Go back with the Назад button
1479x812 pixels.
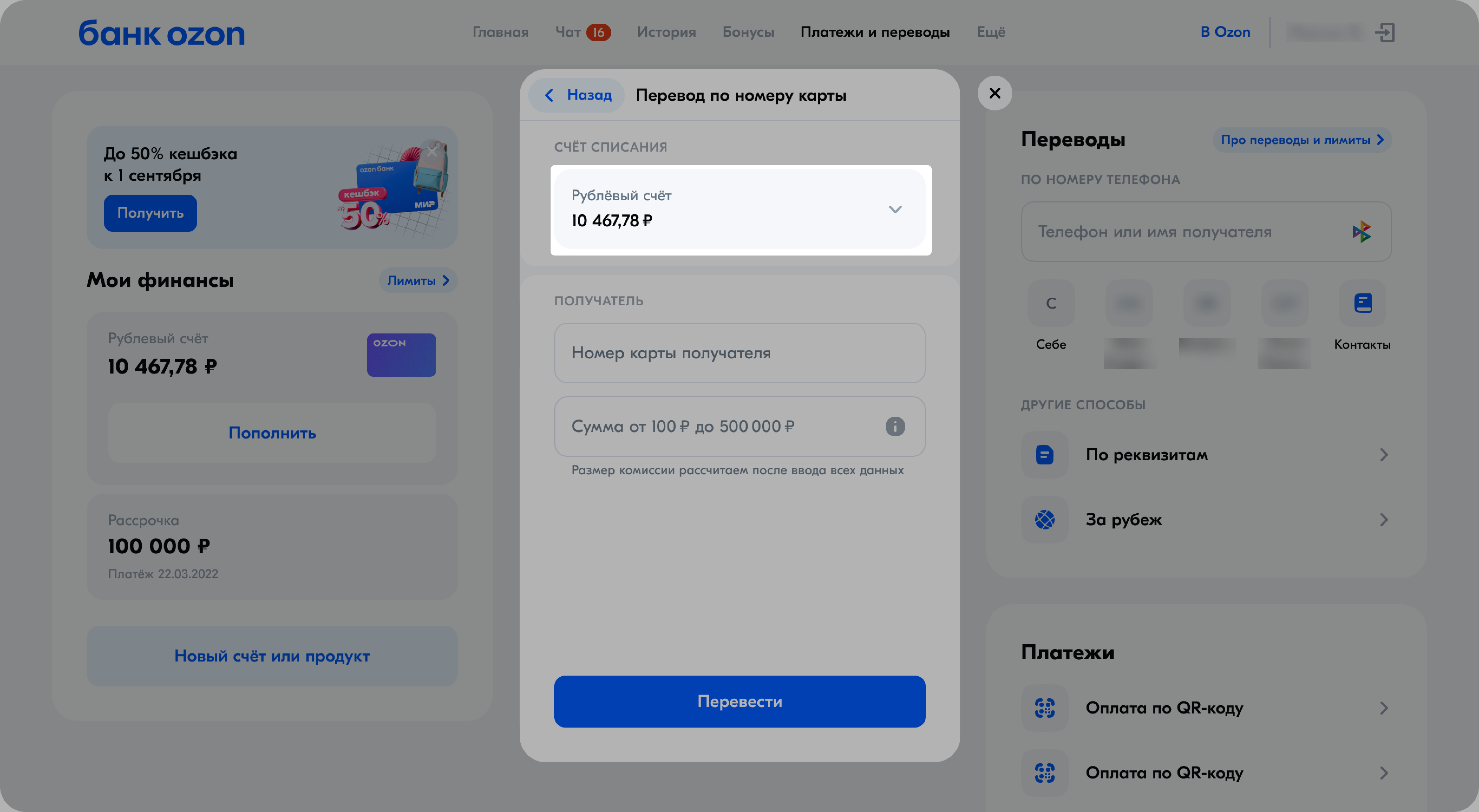pyautogui.click(x=577, y=95)
